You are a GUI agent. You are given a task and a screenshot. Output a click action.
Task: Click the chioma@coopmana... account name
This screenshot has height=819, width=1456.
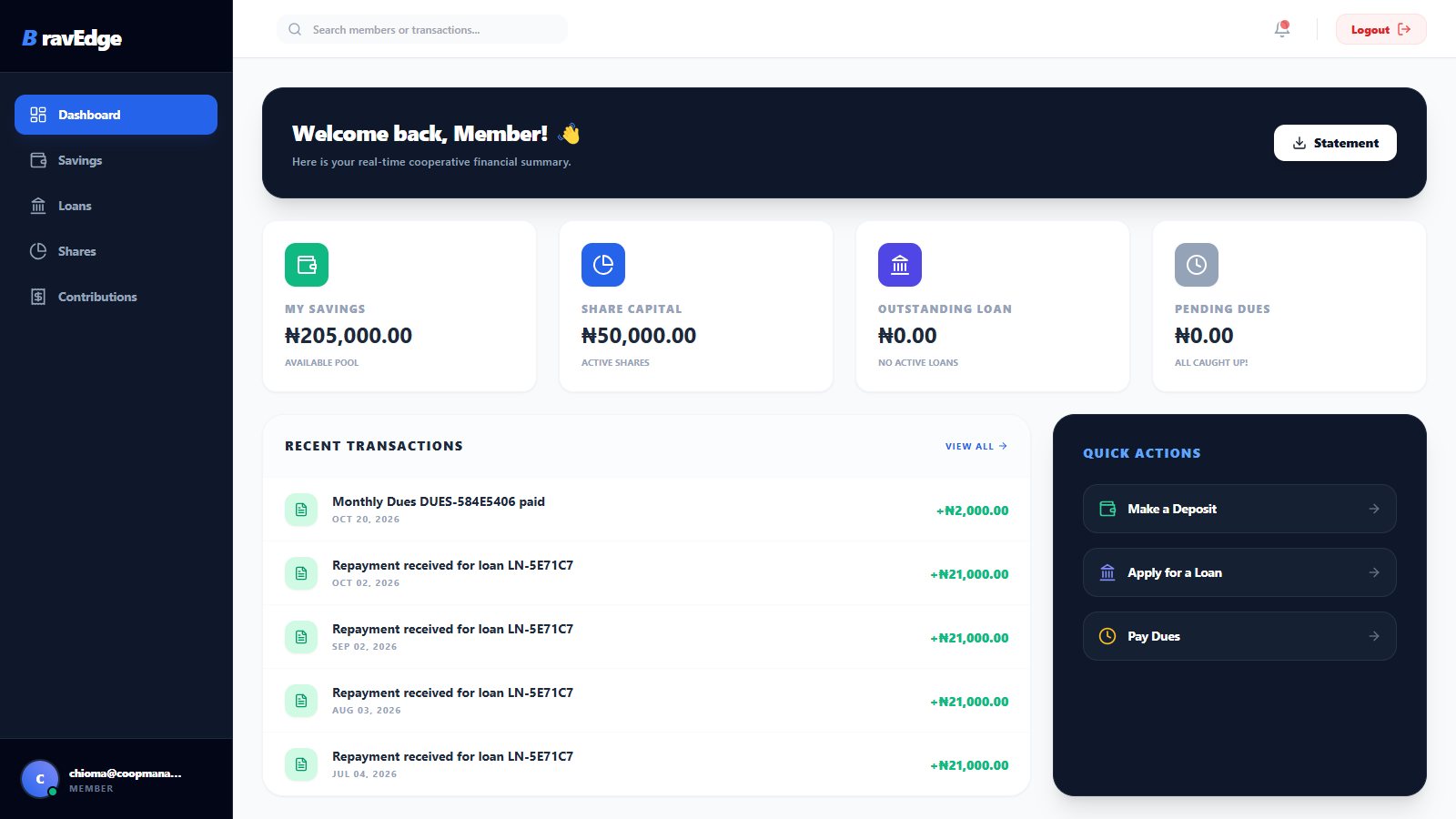pyautogui.click(x=126, y=773)
